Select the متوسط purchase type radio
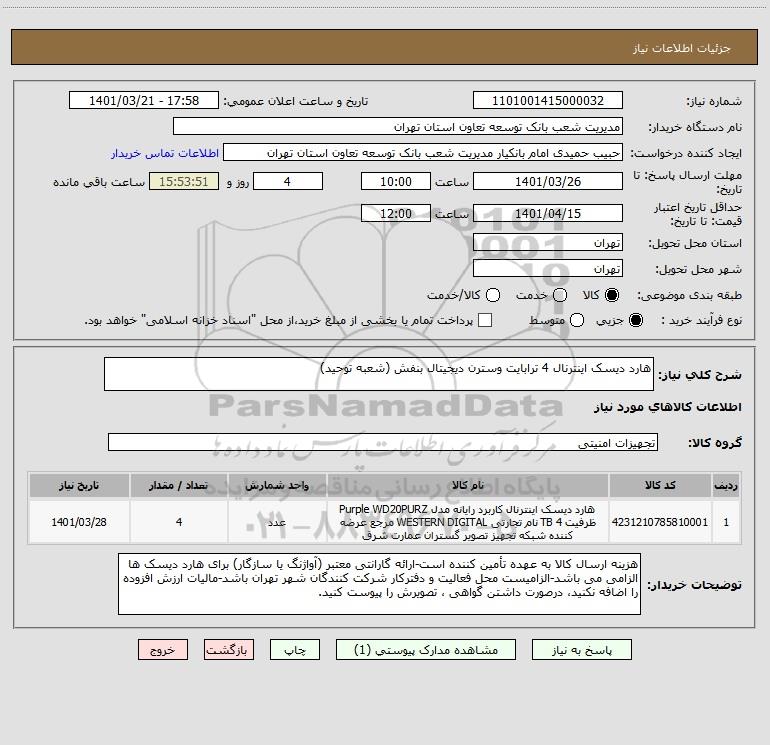This screenshot has width=770, height=745. tap(577, 320)
